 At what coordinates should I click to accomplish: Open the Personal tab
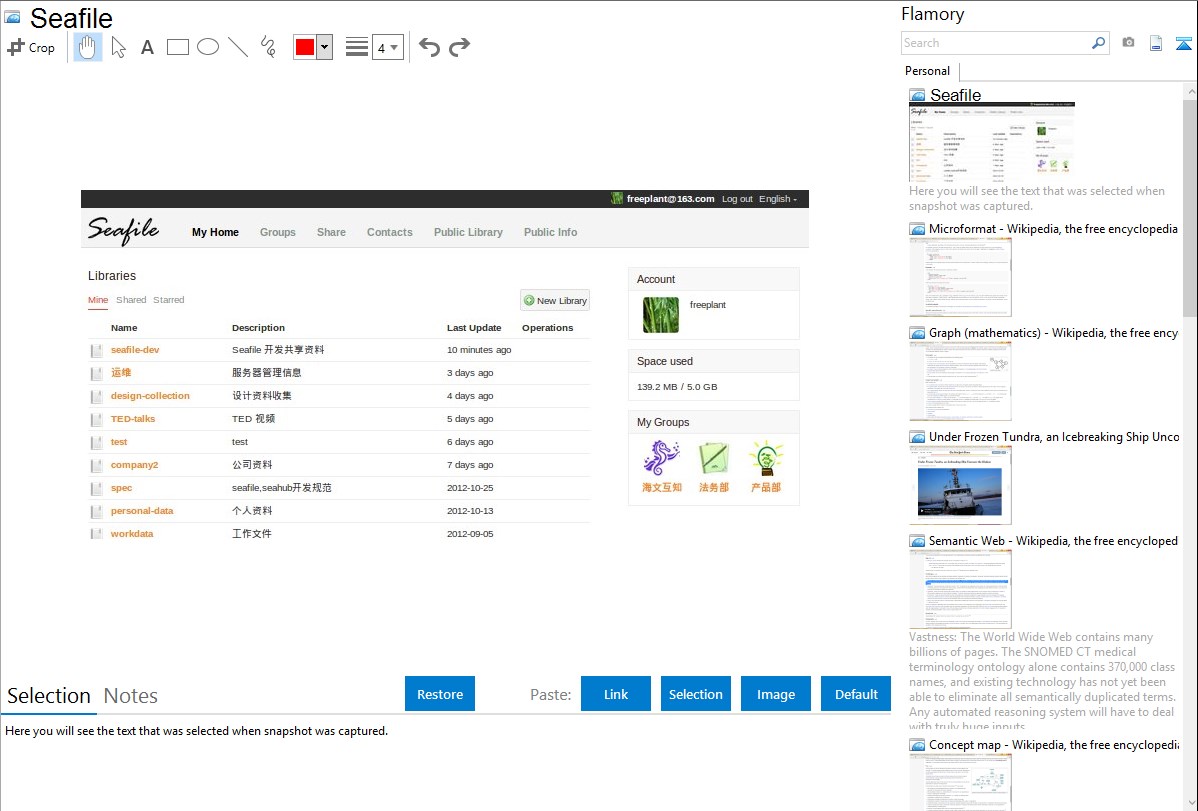pos(927,71)
